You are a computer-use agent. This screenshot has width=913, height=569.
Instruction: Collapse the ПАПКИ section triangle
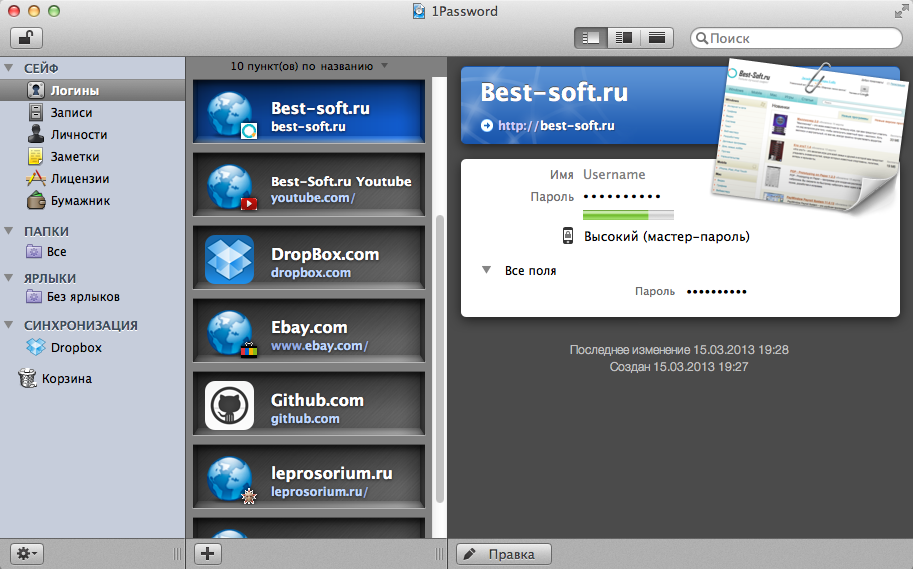click(x=9, y=231)
